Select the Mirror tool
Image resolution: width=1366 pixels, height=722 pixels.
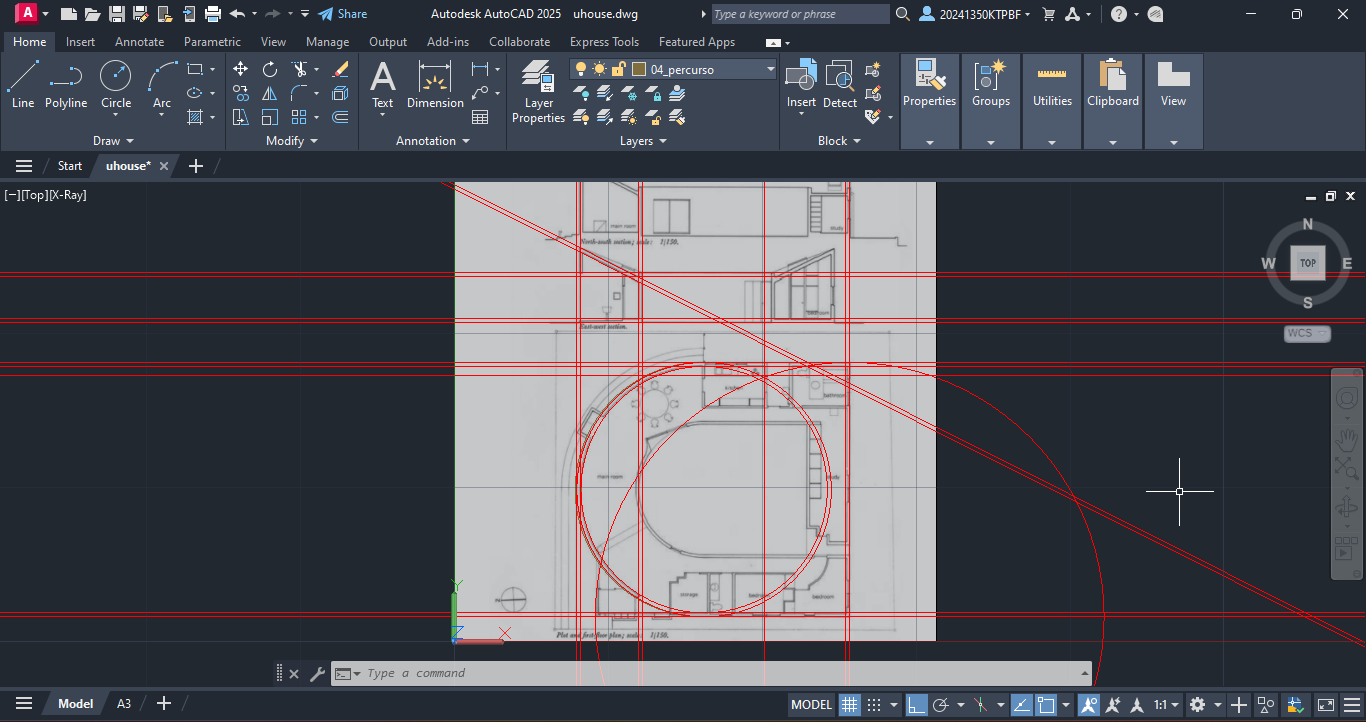coord(270,93)
